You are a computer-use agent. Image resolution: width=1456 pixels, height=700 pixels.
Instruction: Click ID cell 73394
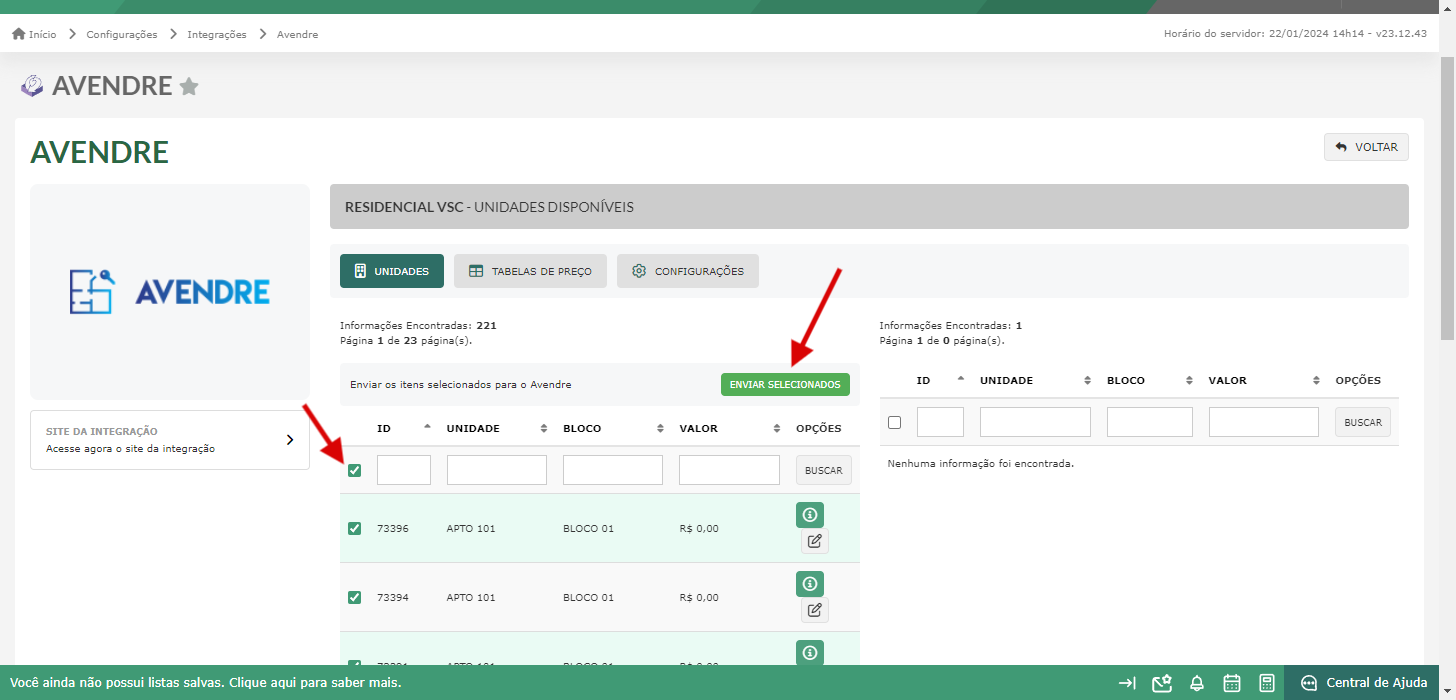[x=393, y=597]
